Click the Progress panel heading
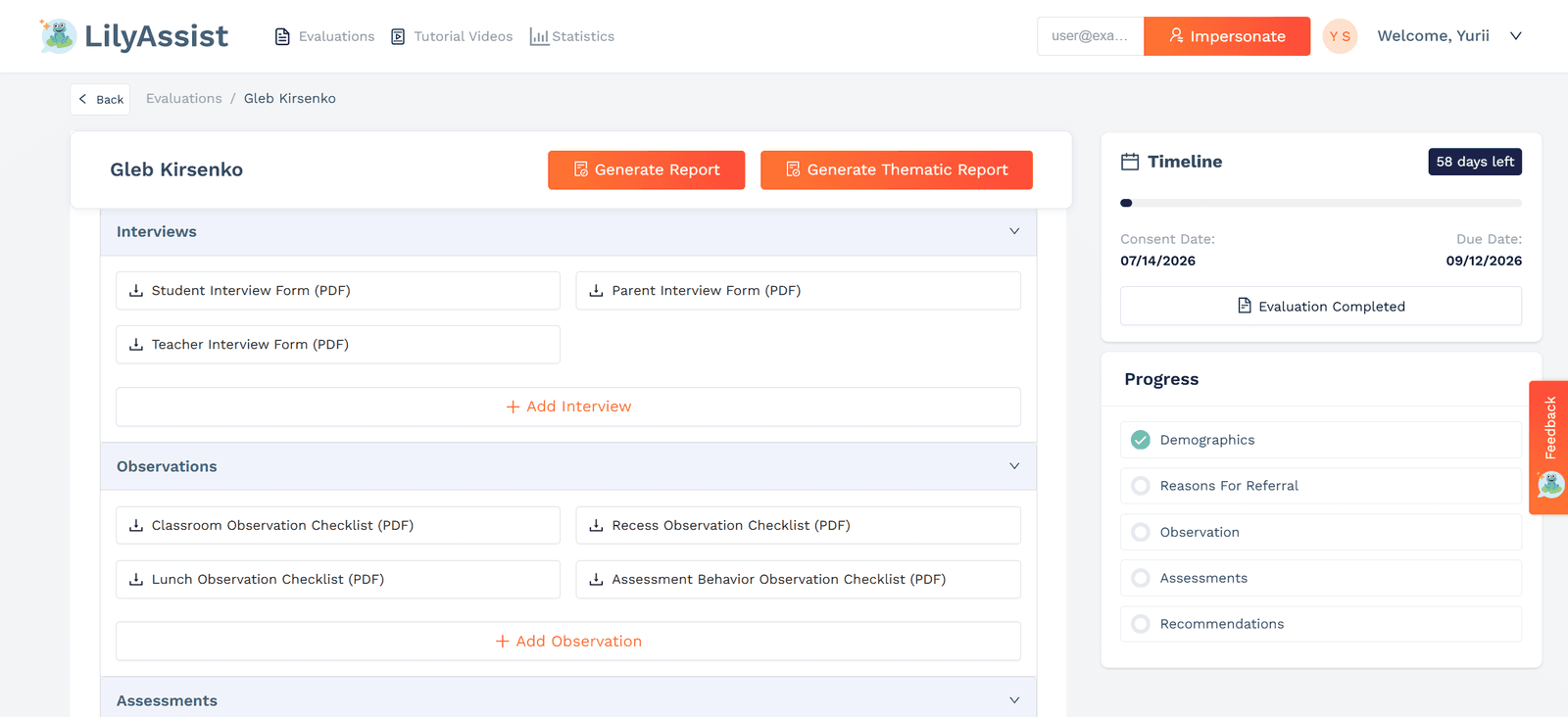This screenshot has height=717, width=1568. coord(1161,379)
